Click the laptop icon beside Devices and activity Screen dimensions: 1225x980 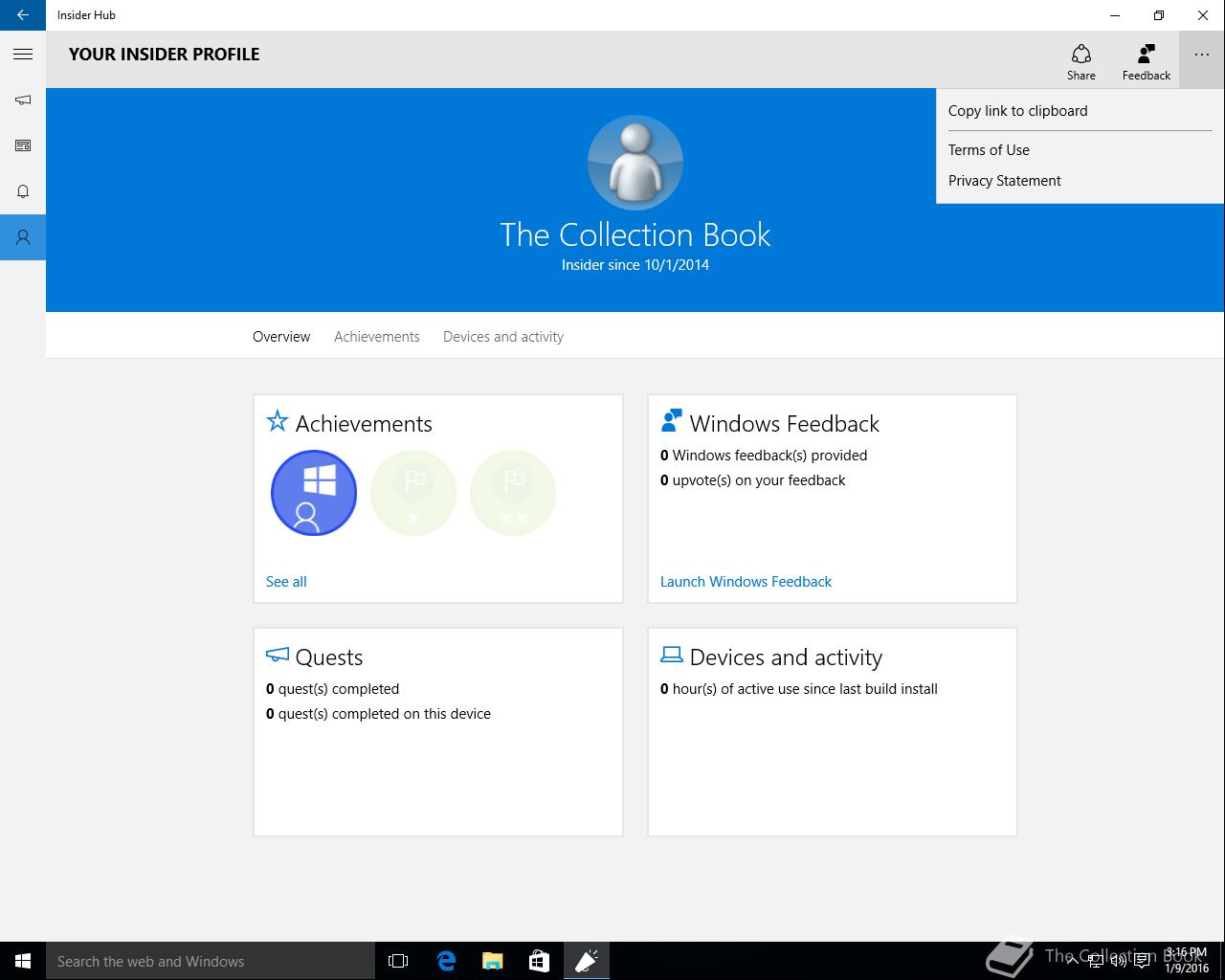tap(672, 655)
